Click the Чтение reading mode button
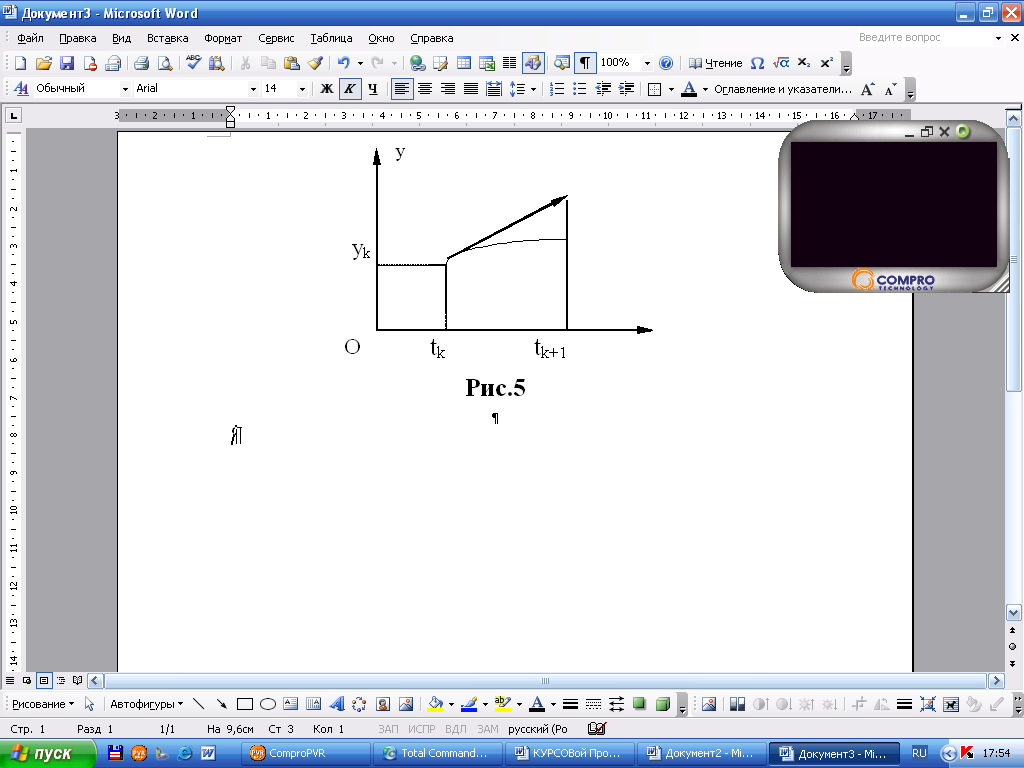 point(716,63)
